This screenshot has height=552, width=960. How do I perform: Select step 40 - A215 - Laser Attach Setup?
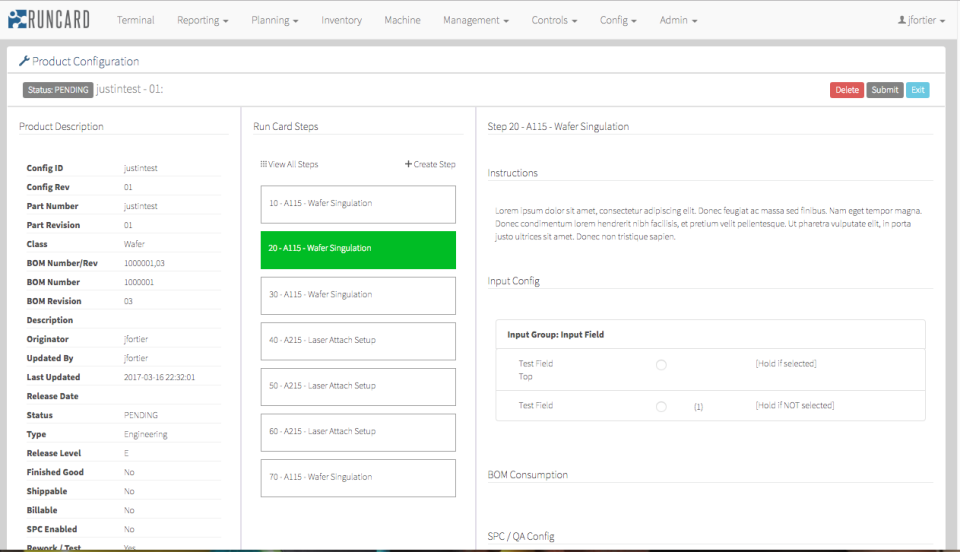click(x=358, y=341)
